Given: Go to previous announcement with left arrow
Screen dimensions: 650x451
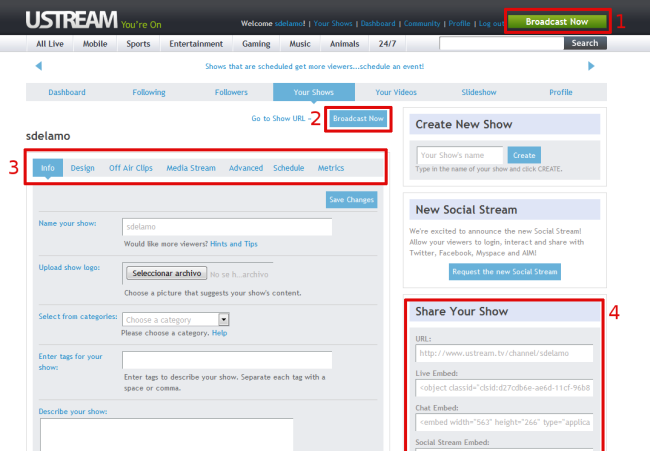Looking at the screenshot, I should pyautogui.click(x=39, y=66).
